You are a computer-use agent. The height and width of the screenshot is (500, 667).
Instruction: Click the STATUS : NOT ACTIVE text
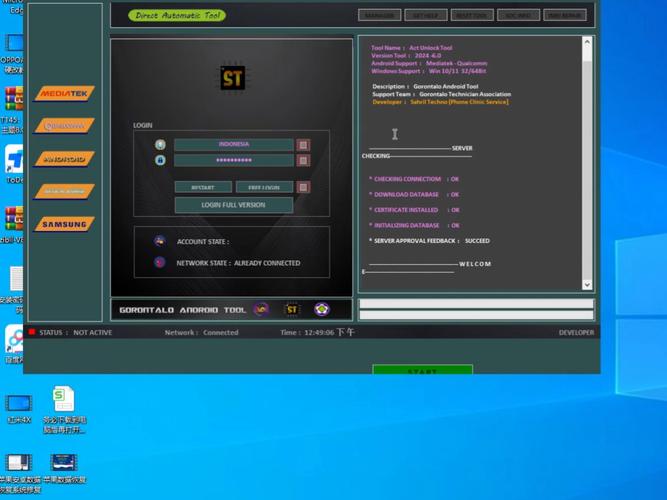(76, 332)
